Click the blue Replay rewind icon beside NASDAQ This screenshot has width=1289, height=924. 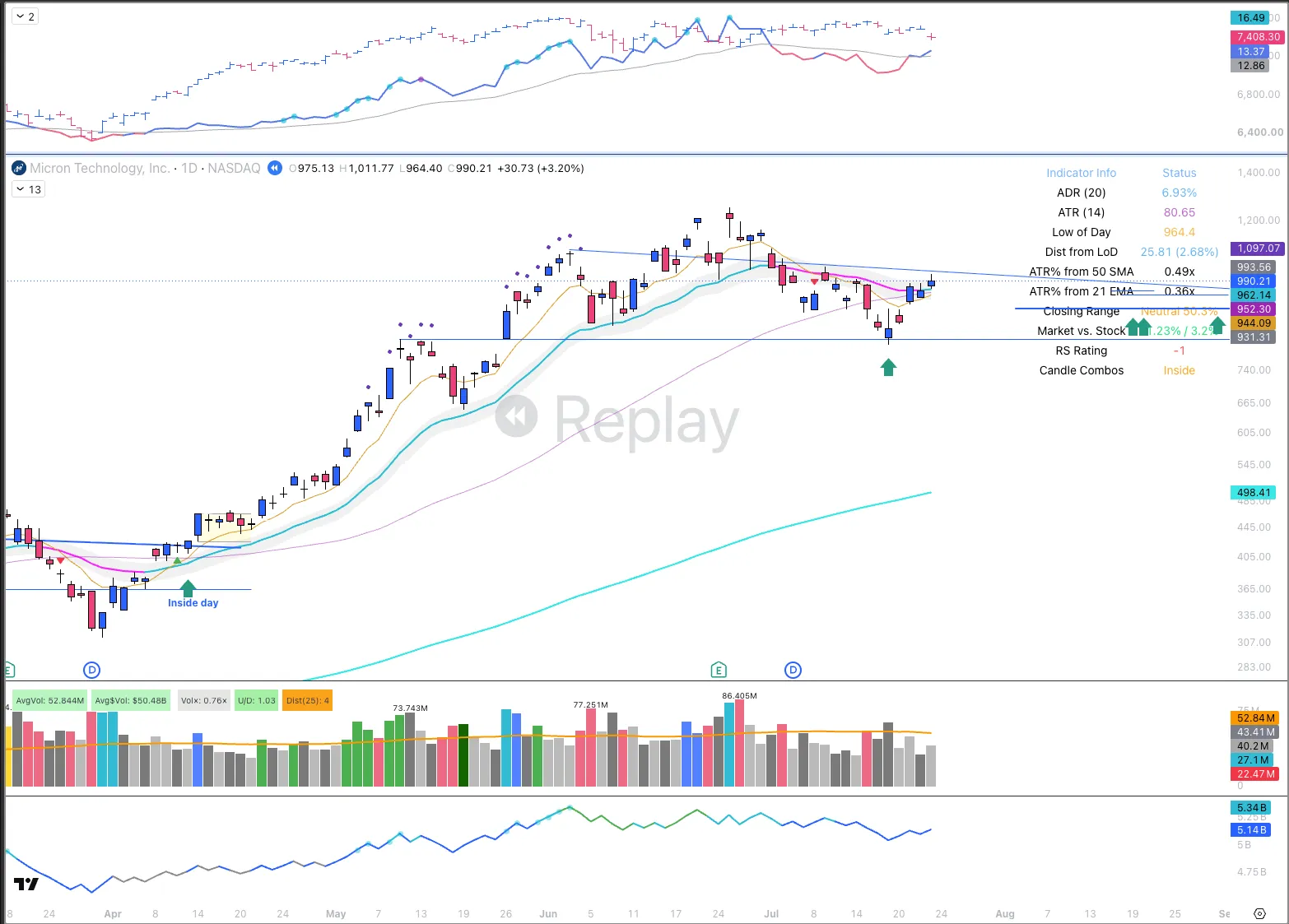pos(275,168)
